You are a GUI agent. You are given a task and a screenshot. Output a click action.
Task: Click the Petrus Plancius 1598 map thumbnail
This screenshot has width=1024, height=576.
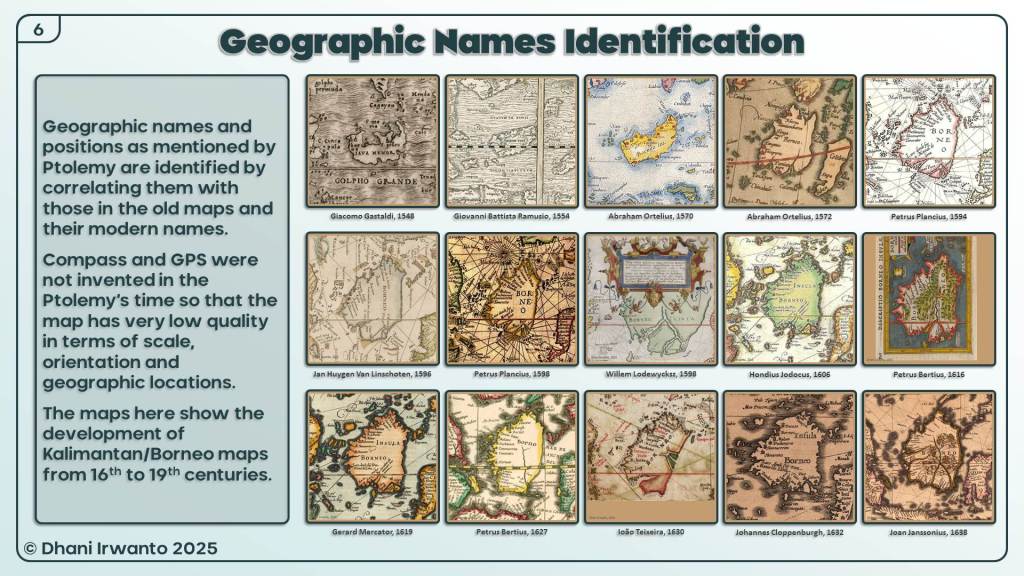pyautogui.click(x=511, y=299)
